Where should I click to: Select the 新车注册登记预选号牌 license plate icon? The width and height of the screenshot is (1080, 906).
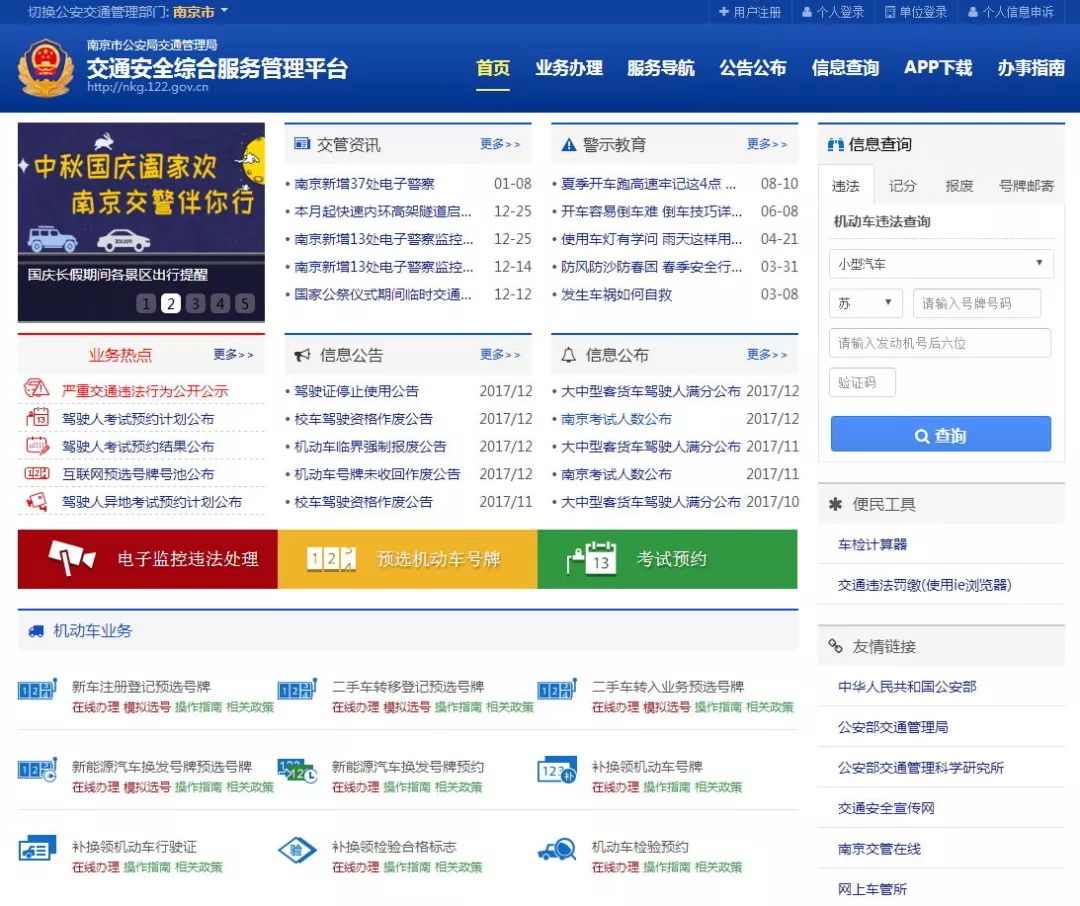click(37, 688)
